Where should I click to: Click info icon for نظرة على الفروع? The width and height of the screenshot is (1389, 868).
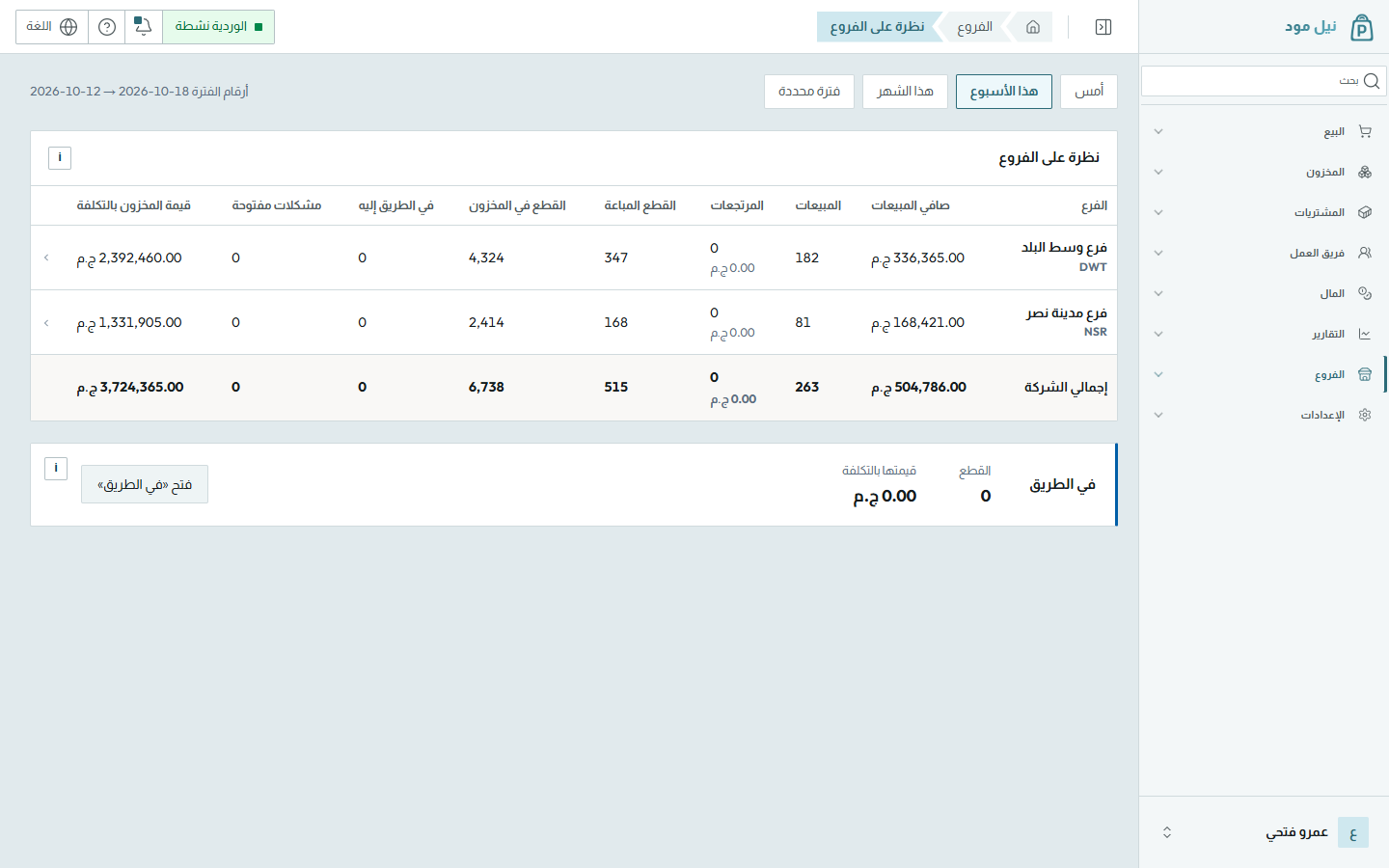60,157
